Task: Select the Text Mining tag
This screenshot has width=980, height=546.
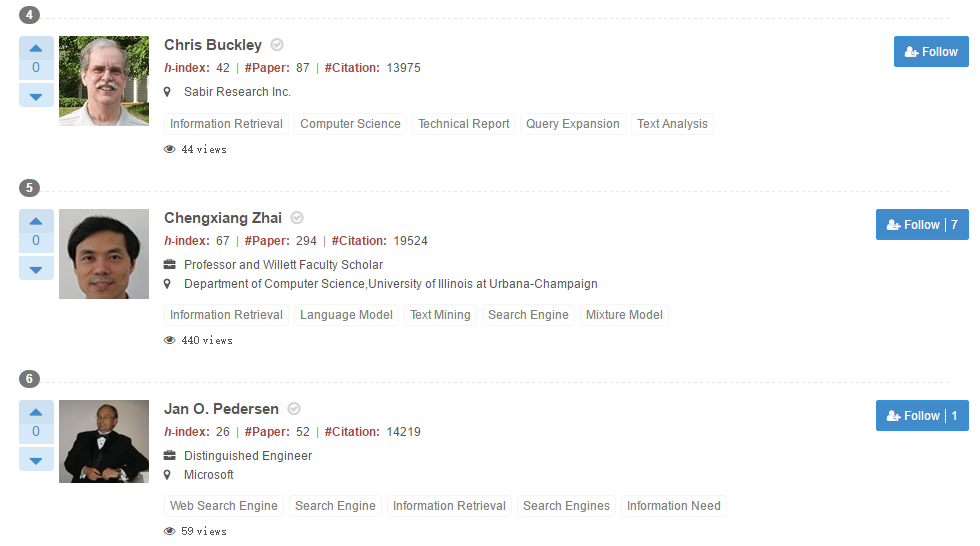Action: 440,315
